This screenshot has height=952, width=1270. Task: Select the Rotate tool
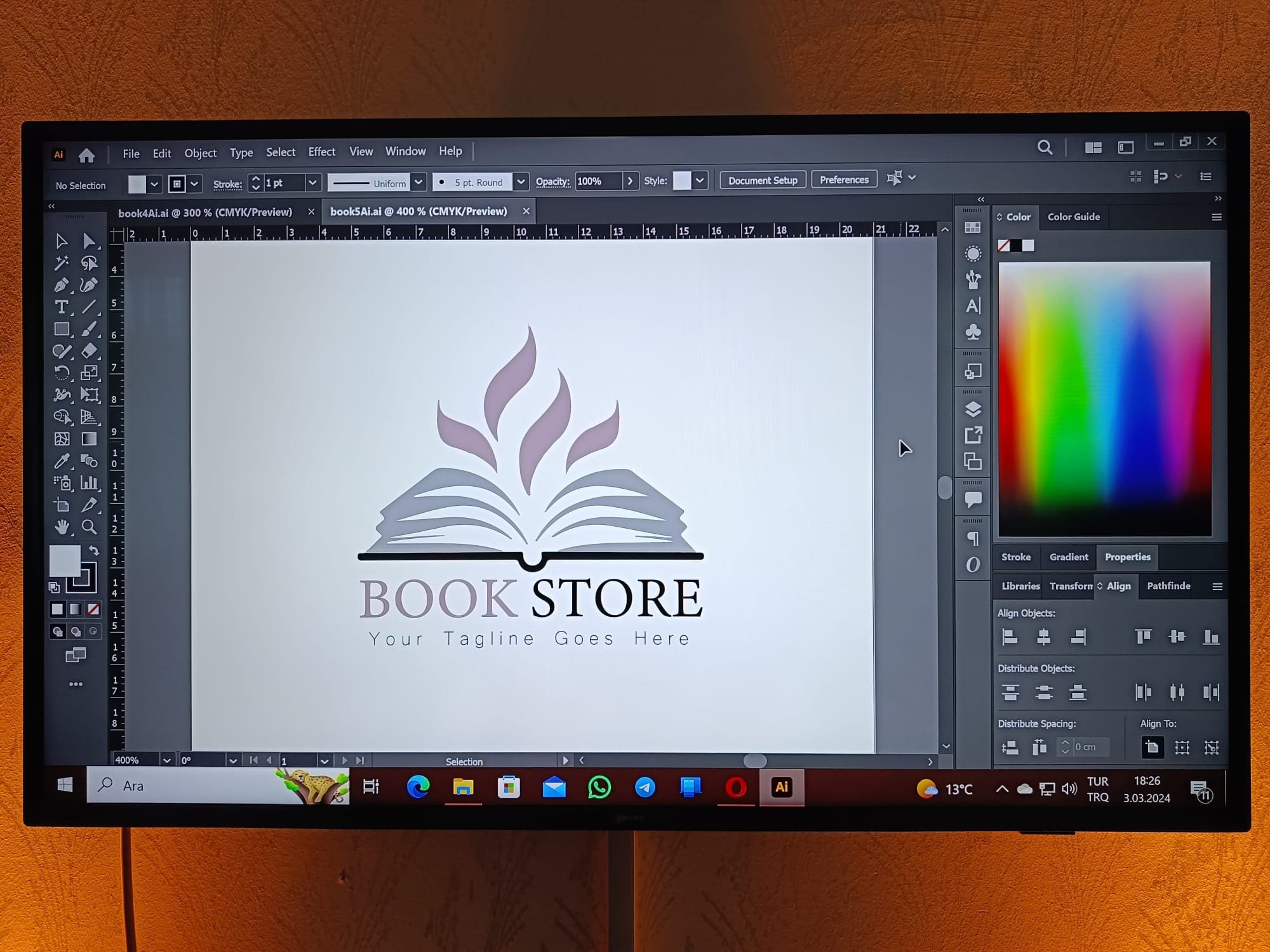point(62,371)
